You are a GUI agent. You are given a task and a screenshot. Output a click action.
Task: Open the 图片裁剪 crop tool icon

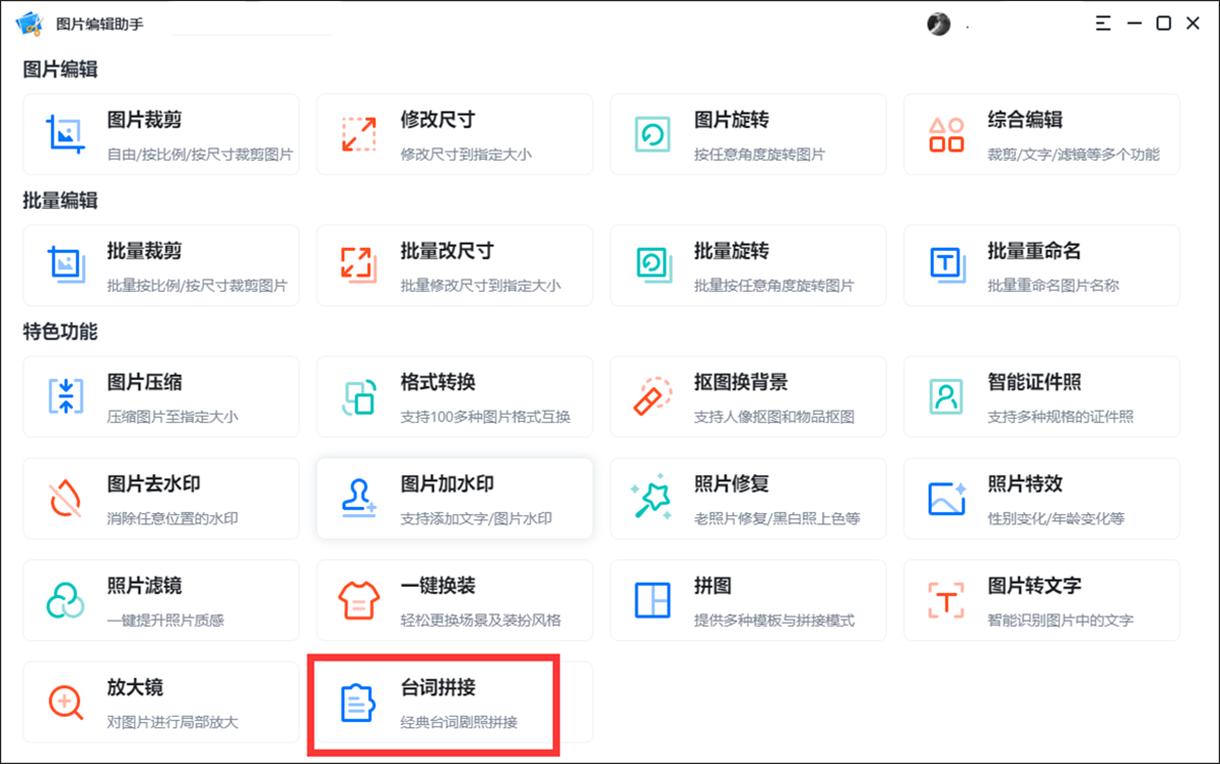(64, 133)
